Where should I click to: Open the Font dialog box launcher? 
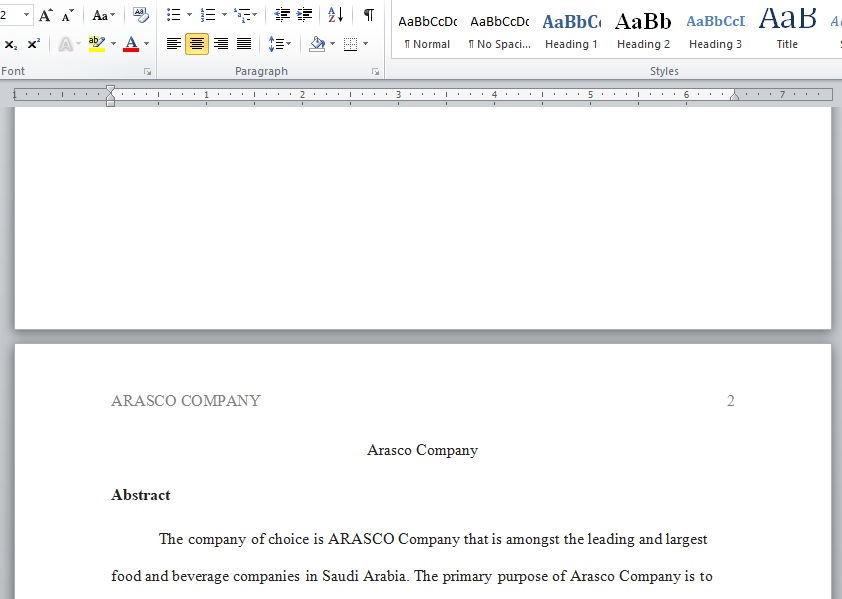click(147, 71)
